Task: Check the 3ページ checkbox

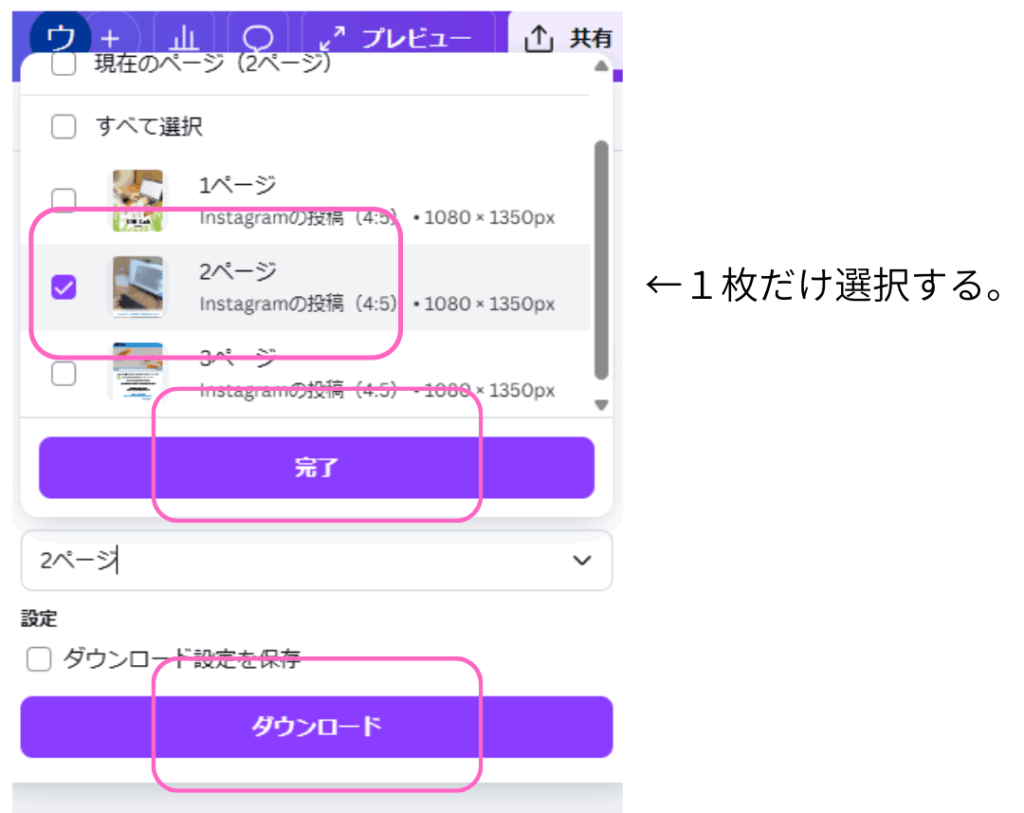Action: click(x=64, y=374)
